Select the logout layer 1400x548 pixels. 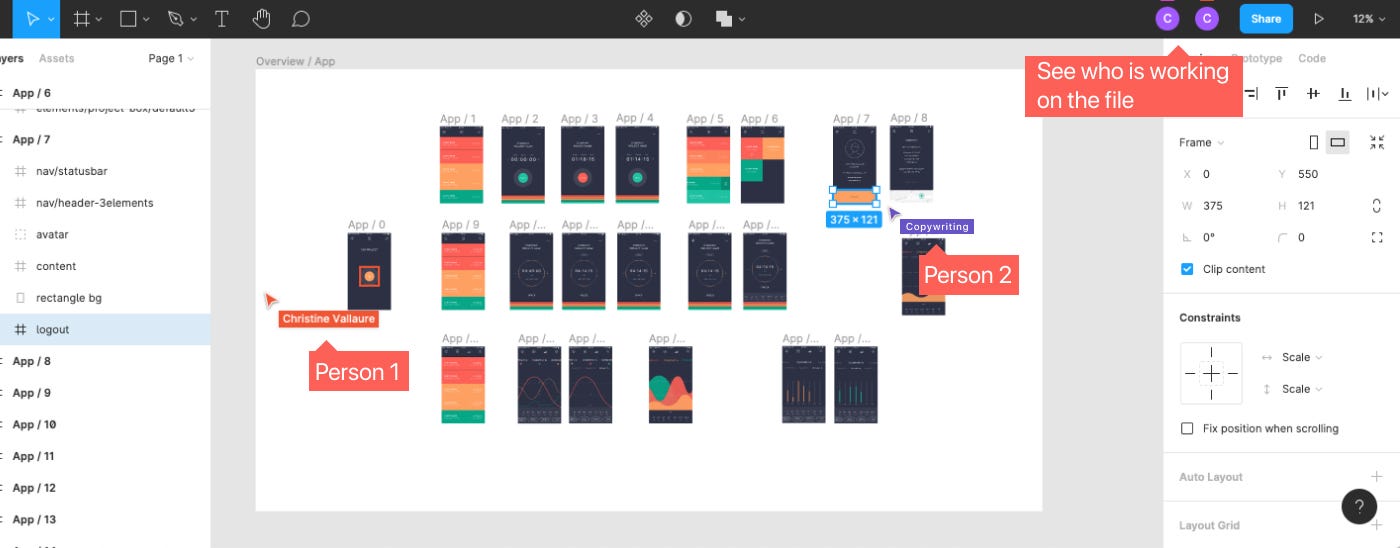[x=105, y=330]
